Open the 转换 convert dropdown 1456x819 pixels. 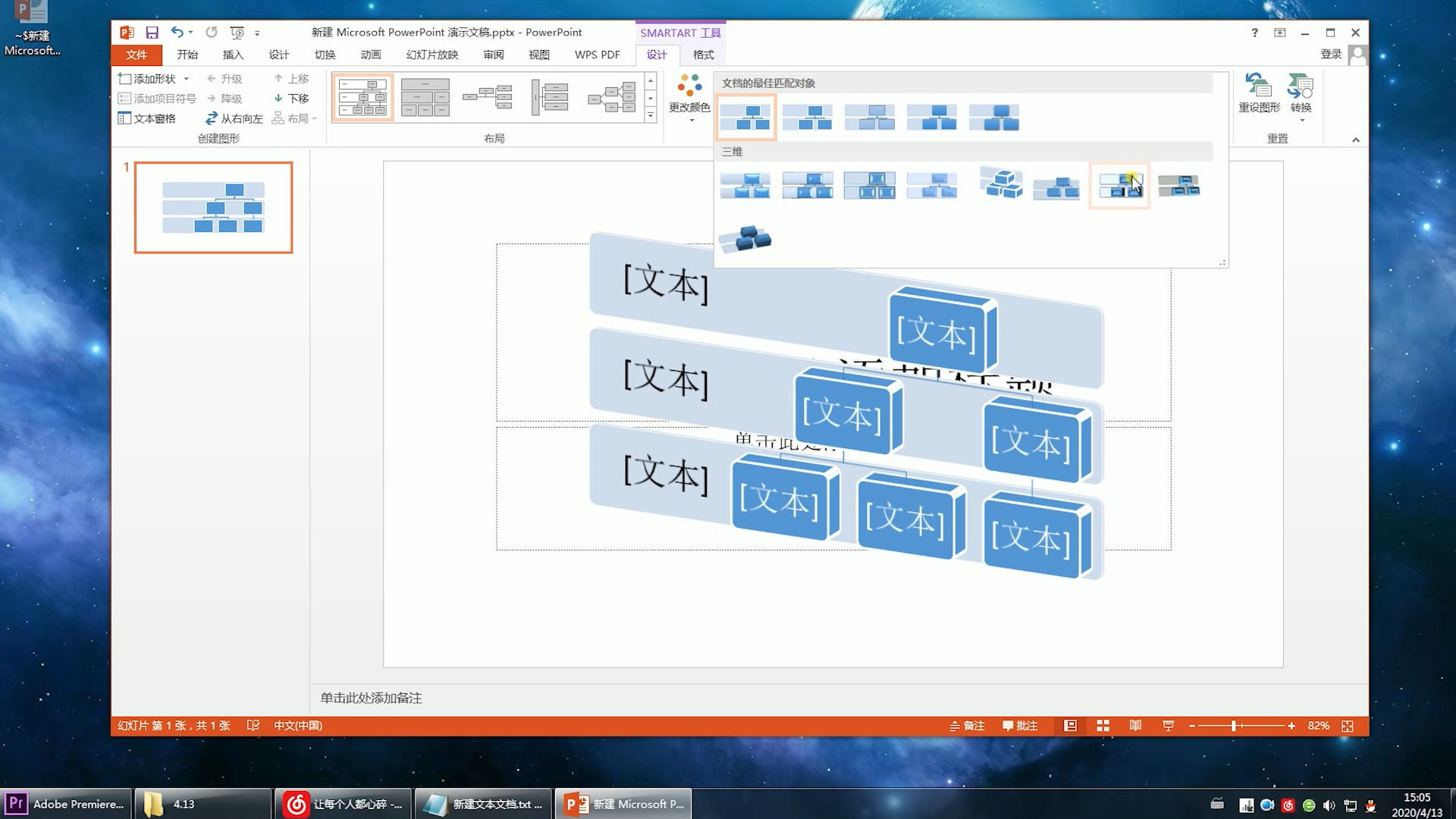point(1301,97)
